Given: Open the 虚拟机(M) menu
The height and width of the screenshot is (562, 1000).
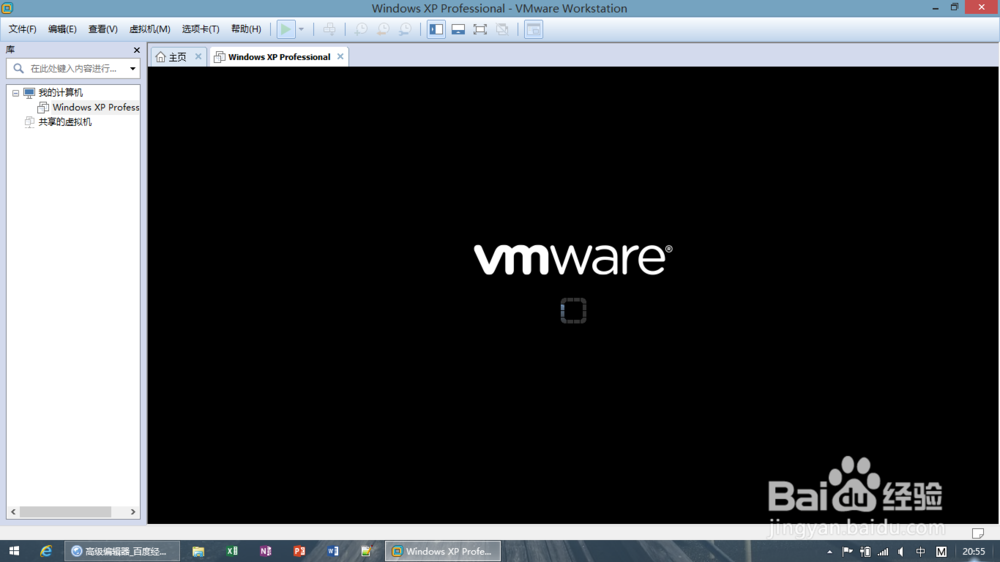Looking at the screenshot, I should click(150, 29).
